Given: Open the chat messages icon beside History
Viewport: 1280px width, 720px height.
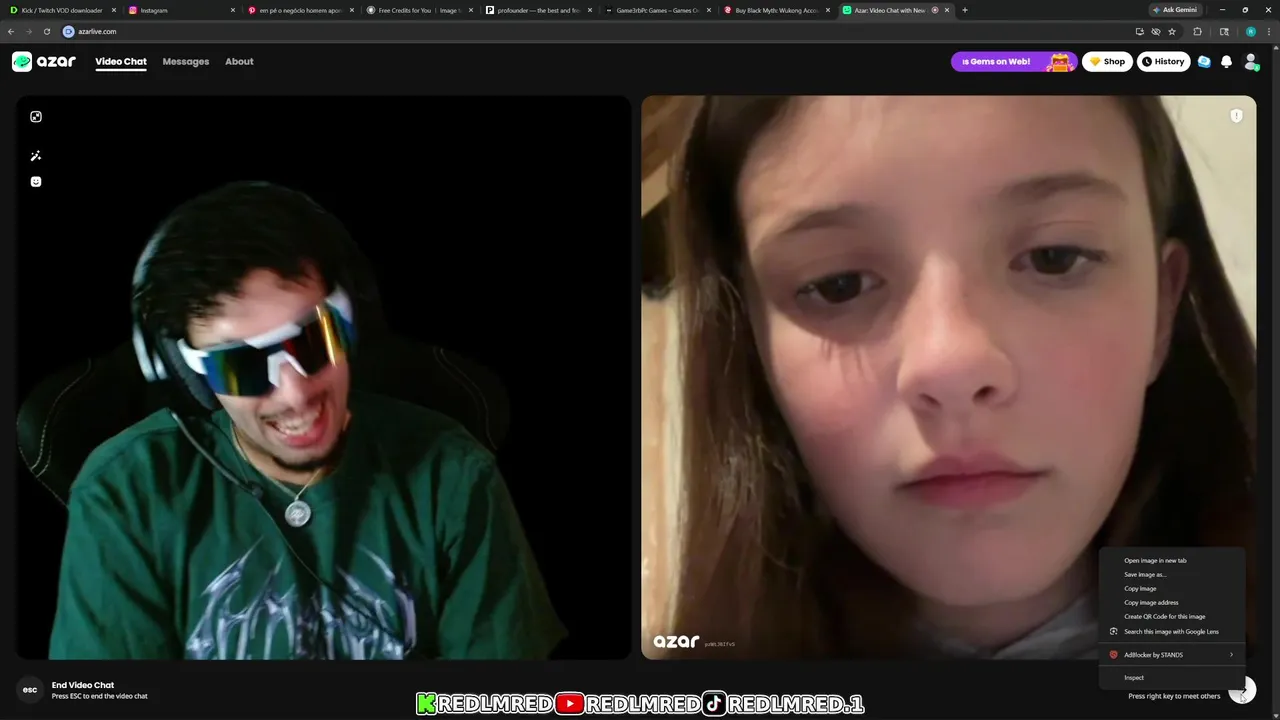Looking at the screenshot, I should tap(1204, 62).
